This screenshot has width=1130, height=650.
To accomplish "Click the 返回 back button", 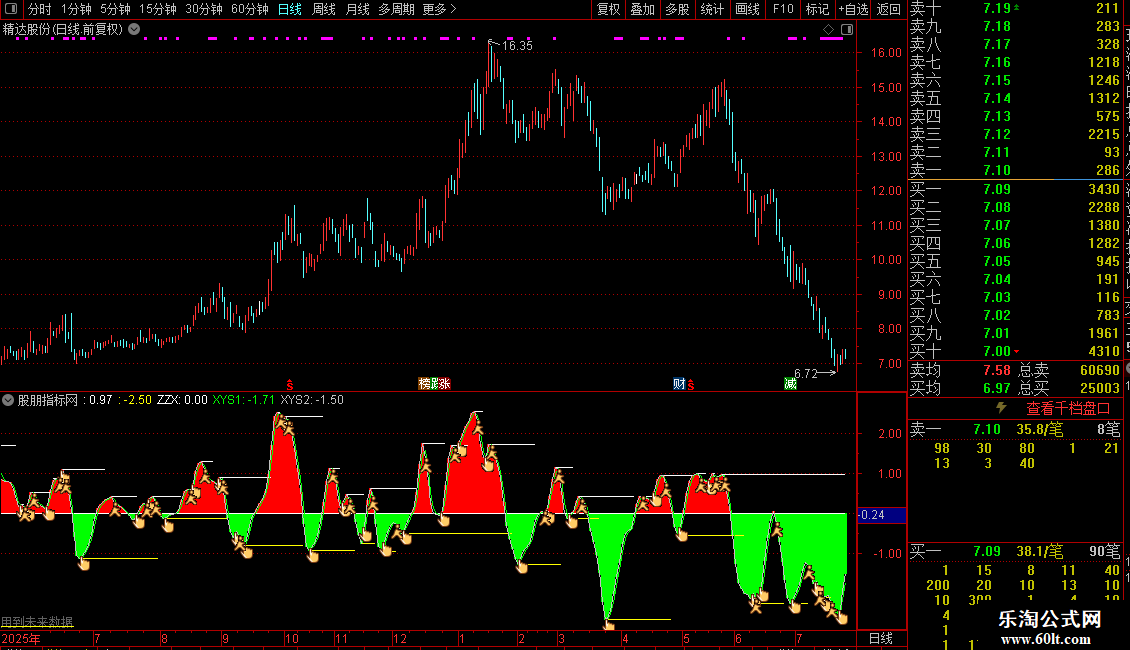I will (889, 9).
